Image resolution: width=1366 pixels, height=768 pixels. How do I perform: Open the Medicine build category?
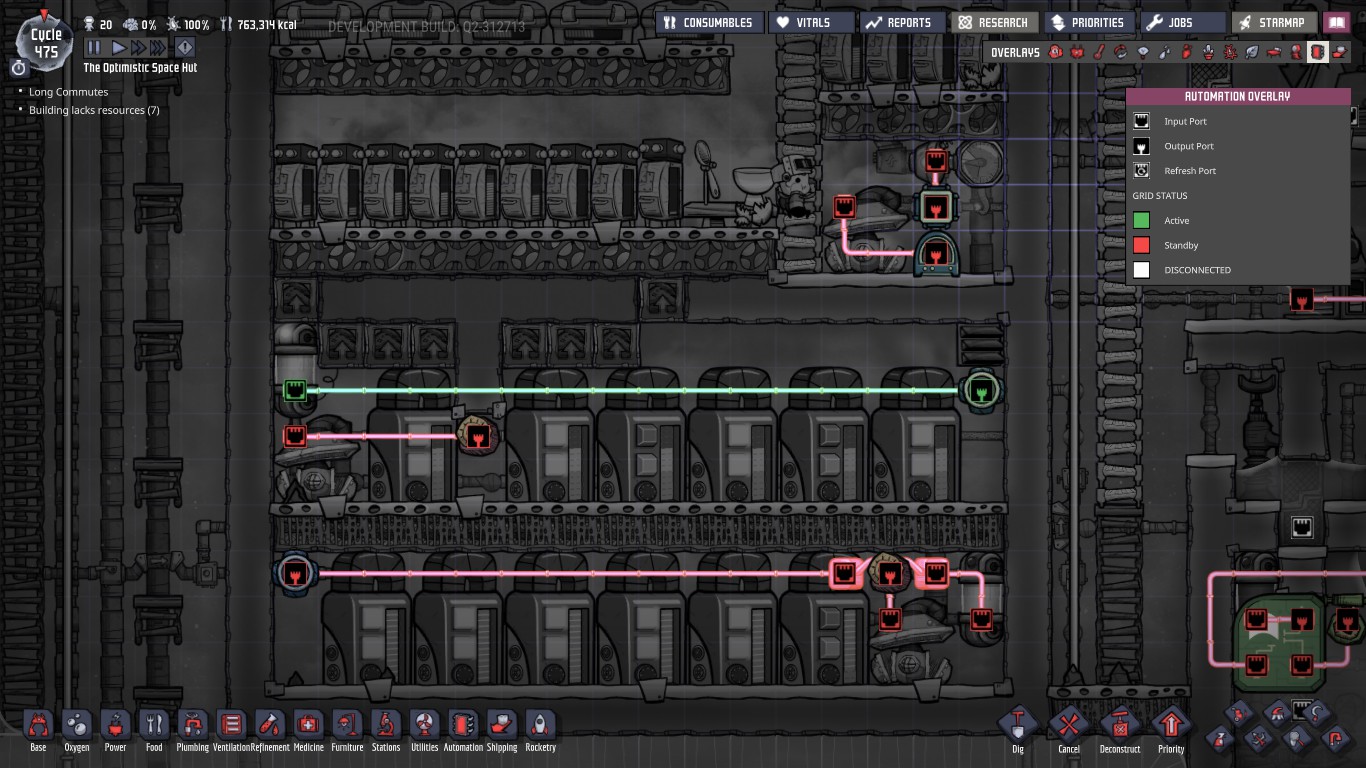click(x=308, y=730)
